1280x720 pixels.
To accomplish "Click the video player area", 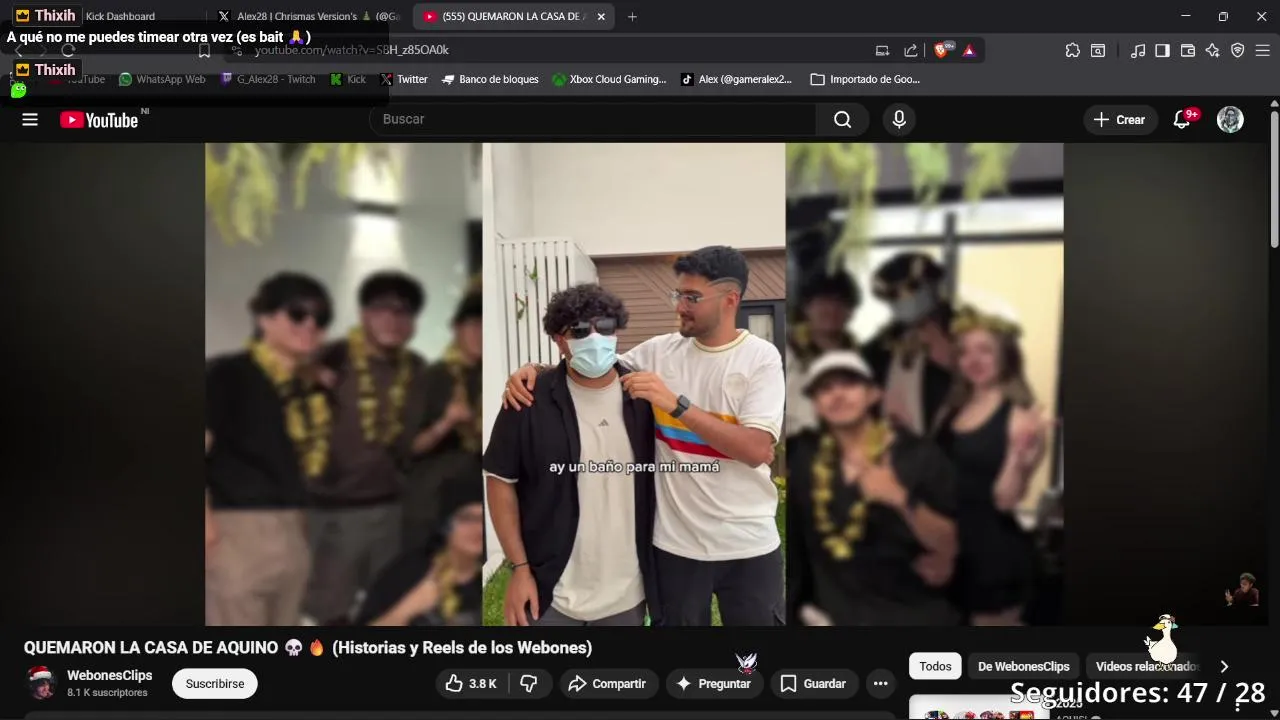I will click(634, 384).
